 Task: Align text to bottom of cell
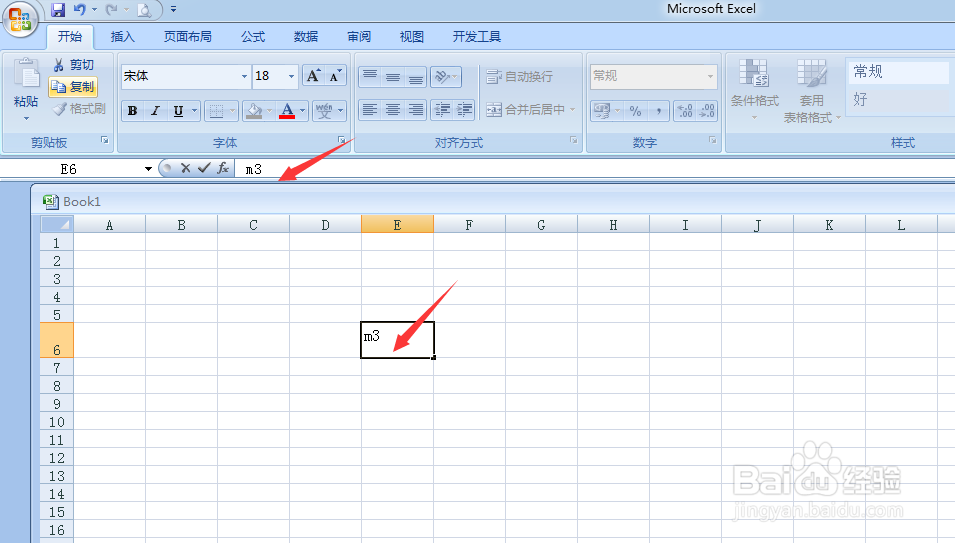415,77
